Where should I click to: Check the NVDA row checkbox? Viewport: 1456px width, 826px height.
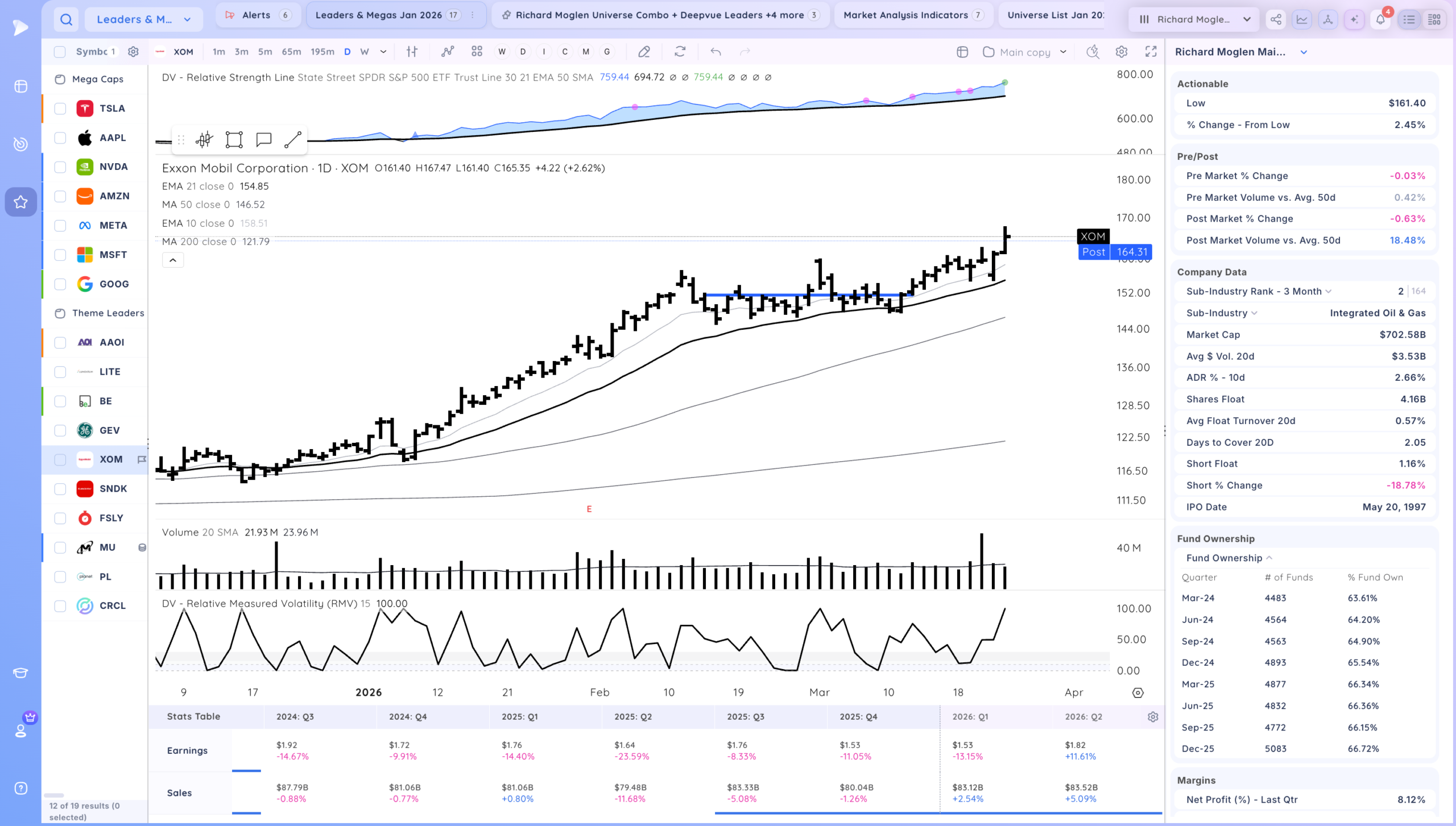click(x=60, y=167)
